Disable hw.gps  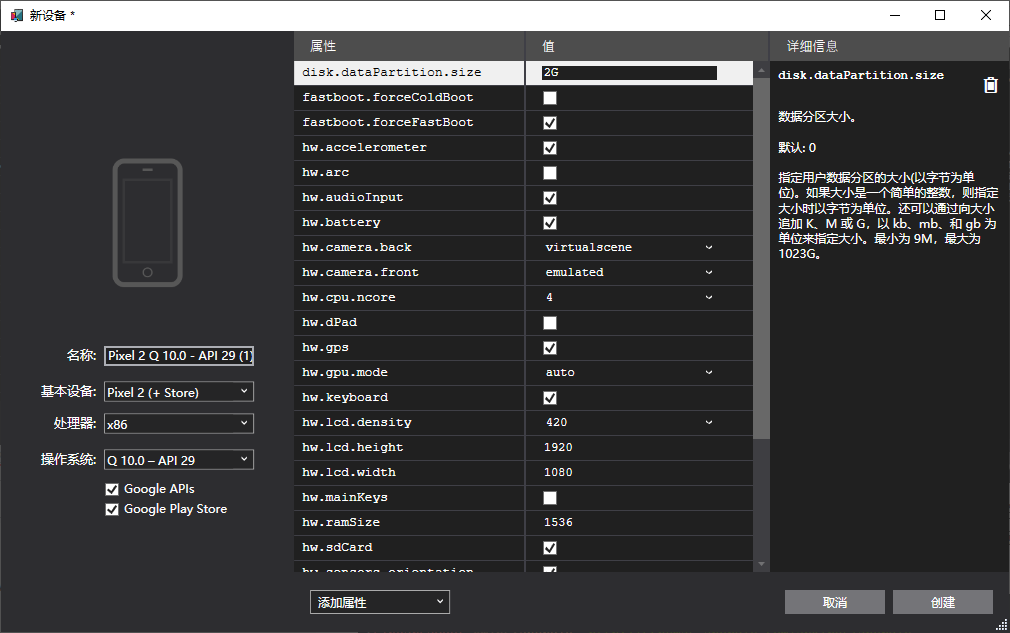point(549,347)
